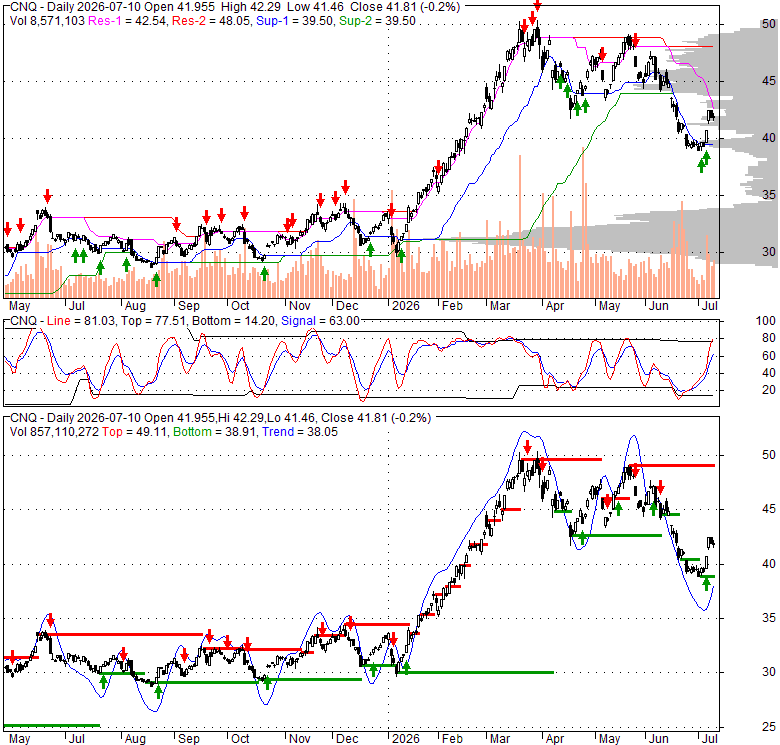Image resolution: width=780 pixels, height=745 pixels.
Task: Click 'Line = 81.03' in the oscillator legend
Action: click(x=81, y=321)
